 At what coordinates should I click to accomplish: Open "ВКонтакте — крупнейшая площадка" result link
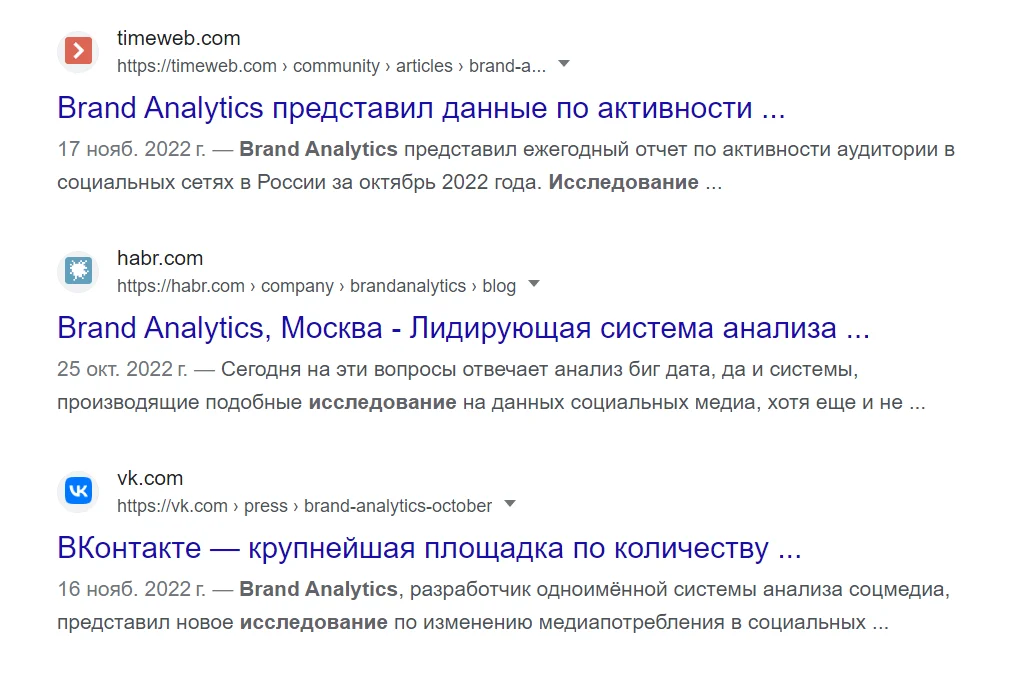(429, 548)
